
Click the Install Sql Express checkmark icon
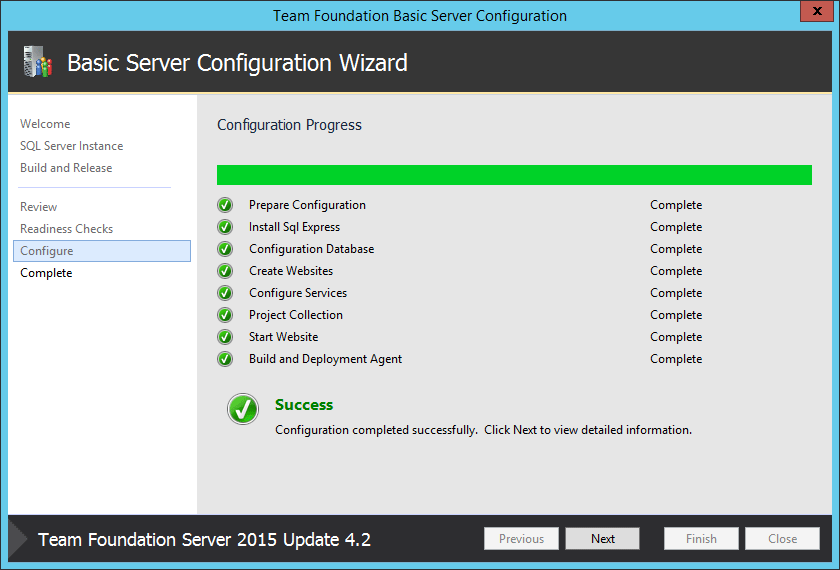pyautogui.click(x=224, y=227)
